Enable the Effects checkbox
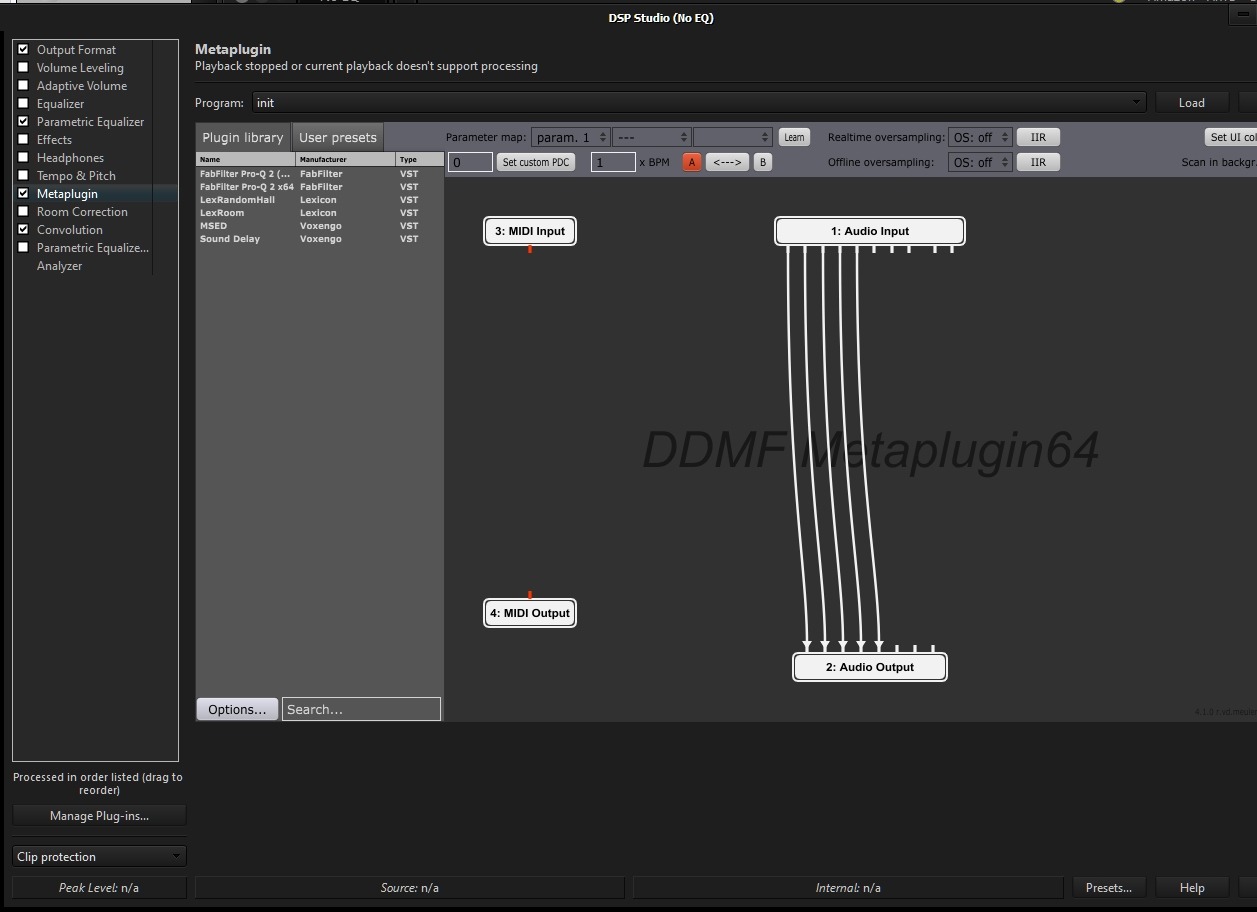The height and width of the screenshot is (912, 1257). [x=23, y=139]
